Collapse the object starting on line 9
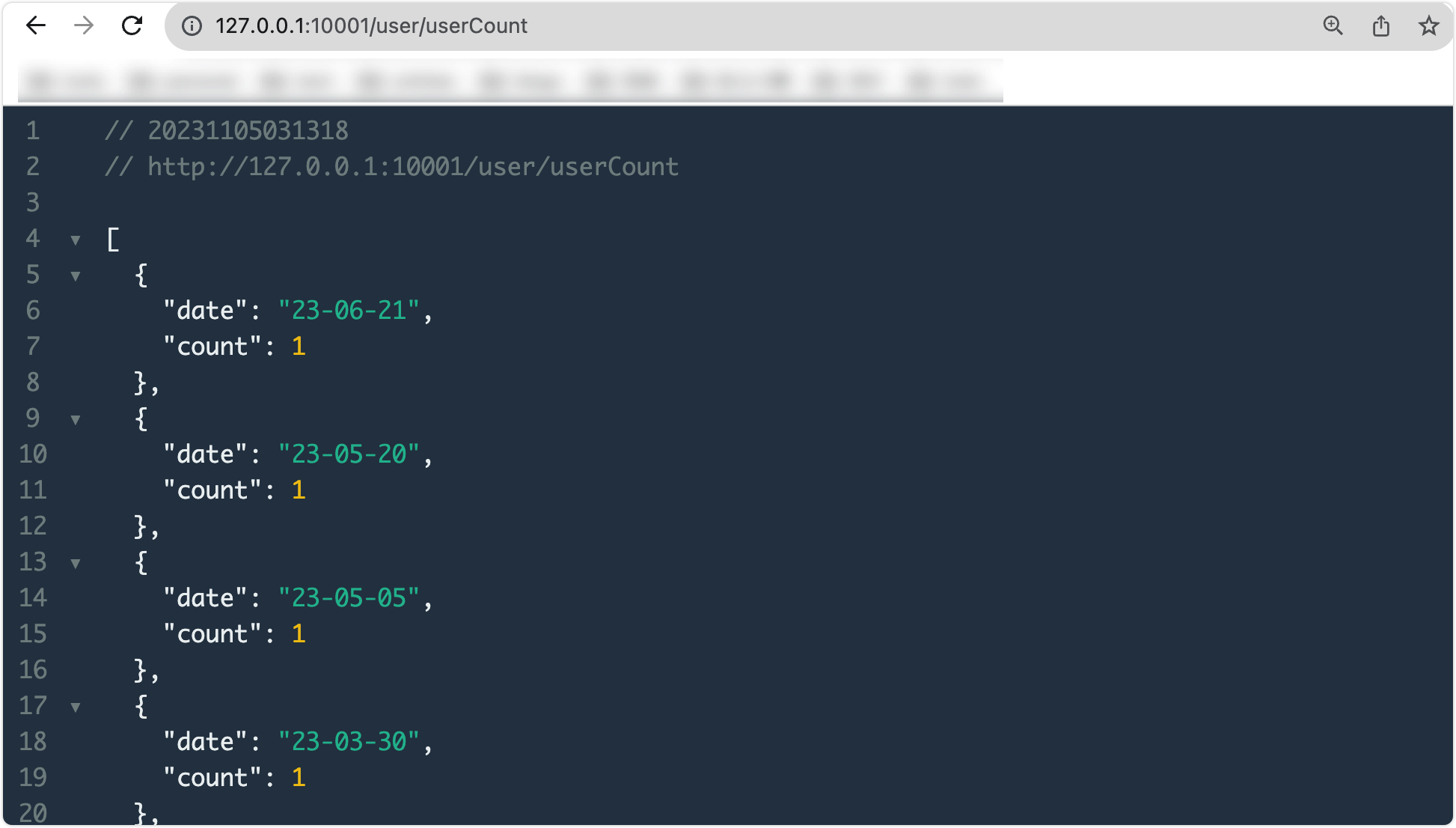Image resolution: width=1456 pixels, height=828 pixels. 76,420
